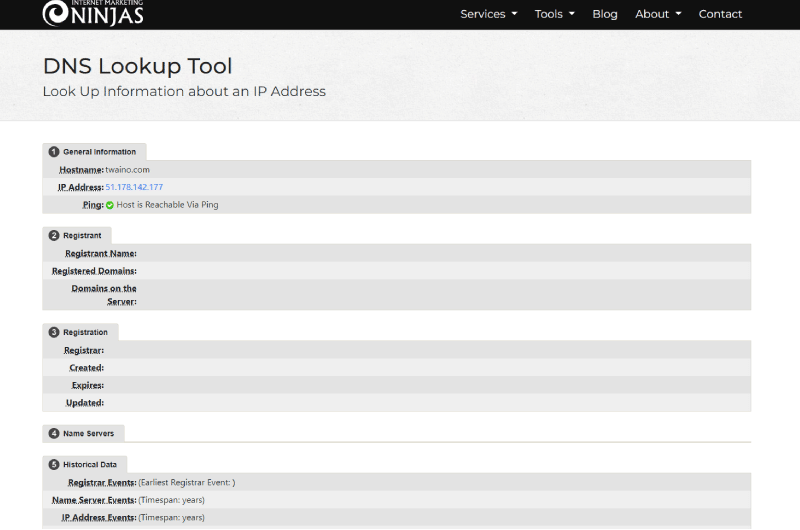Image resolution: width=800 pixels, height=530 pixels.
Task: Open the Contact page
Action: click(720, 14)
